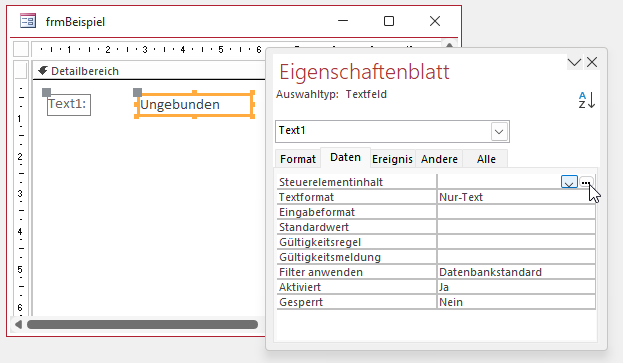Minimize the frmBeispiel window
Image resolution: width=623 pixels, height=363 pixels.
(x=343, y=21)
